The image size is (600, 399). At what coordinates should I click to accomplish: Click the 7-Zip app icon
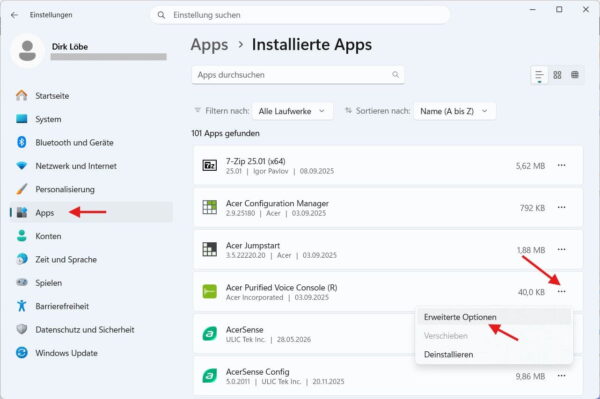[209, 165]
